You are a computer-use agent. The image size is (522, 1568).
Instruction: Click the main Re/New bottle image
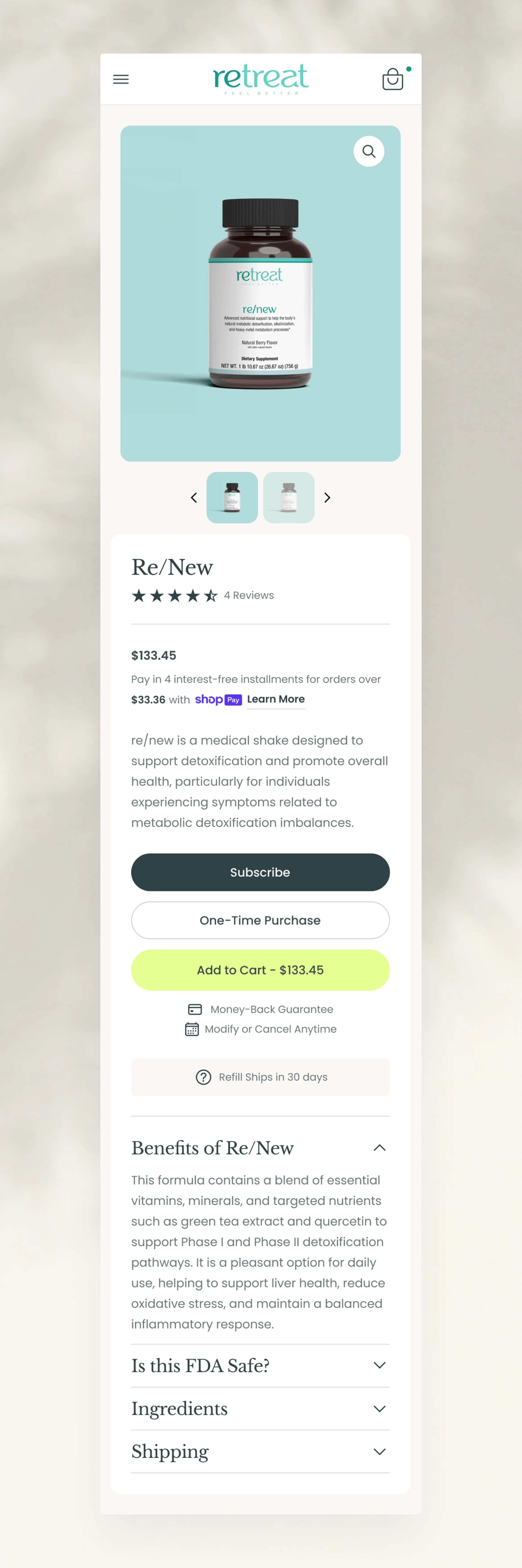point(260,293)
